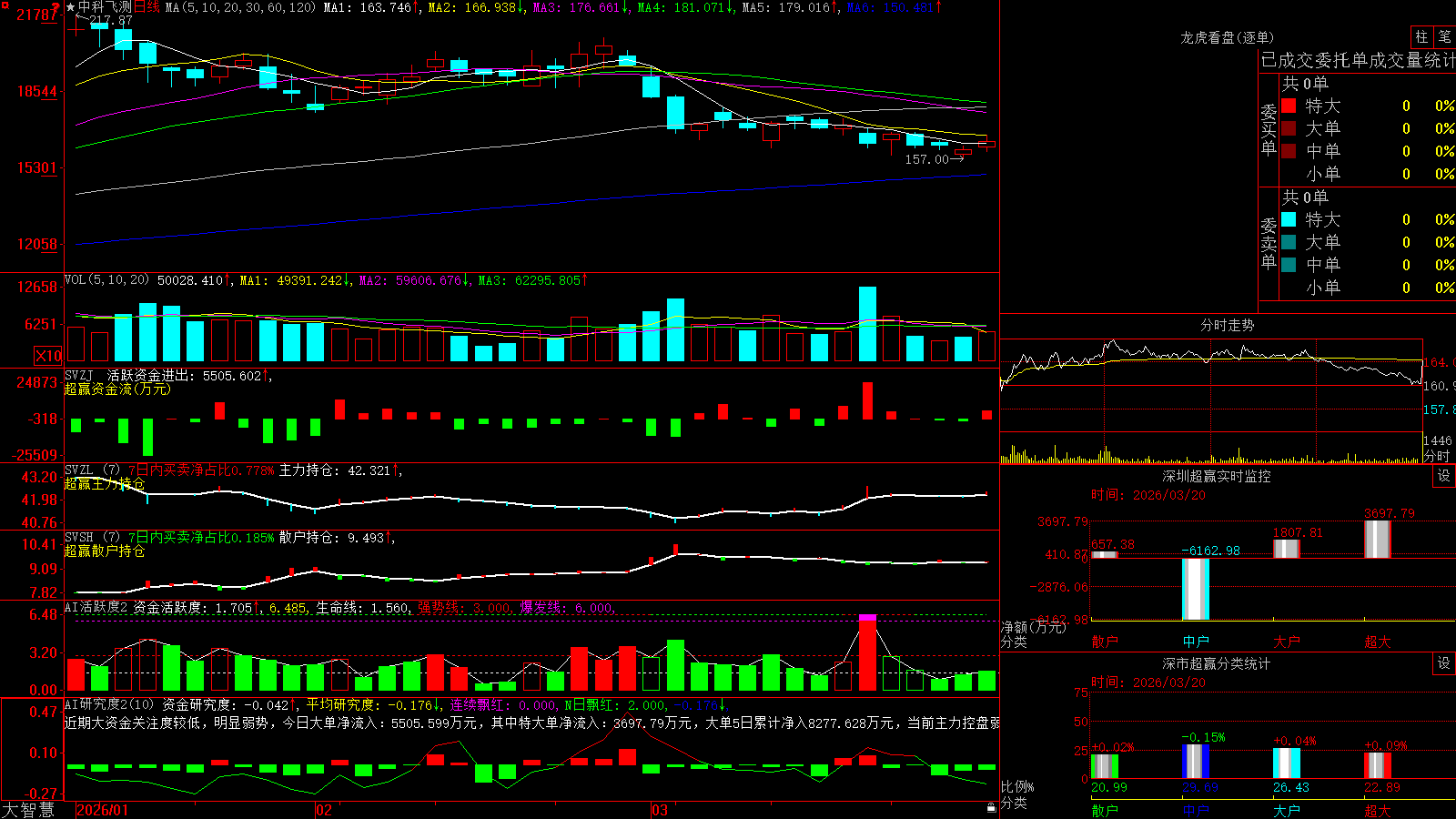This screenshot has width=1456, height=819.
Task: Click the cyan 特大 sell-order swatch
Action: (x=1289, y=219)
